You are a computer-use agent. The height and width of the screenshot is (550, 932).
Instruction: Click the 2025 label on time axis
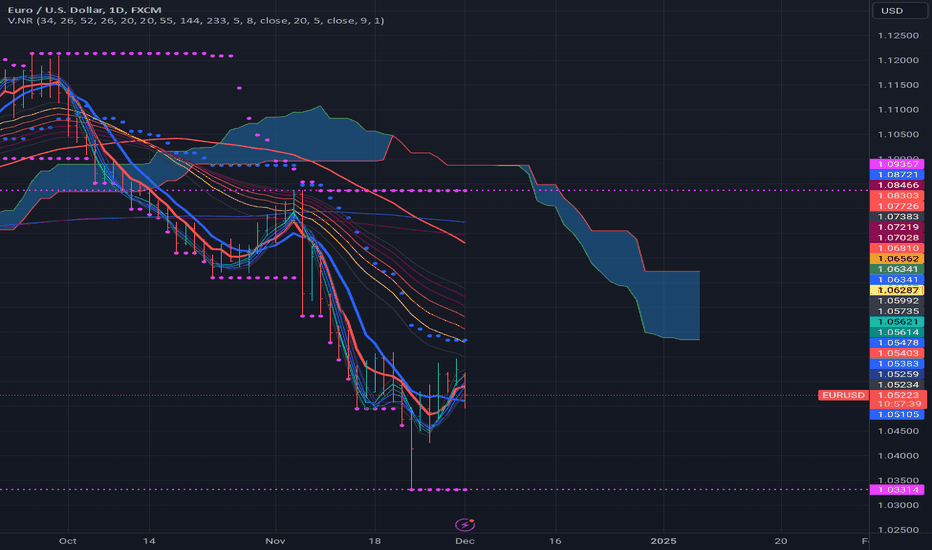[x=663, y=541]
